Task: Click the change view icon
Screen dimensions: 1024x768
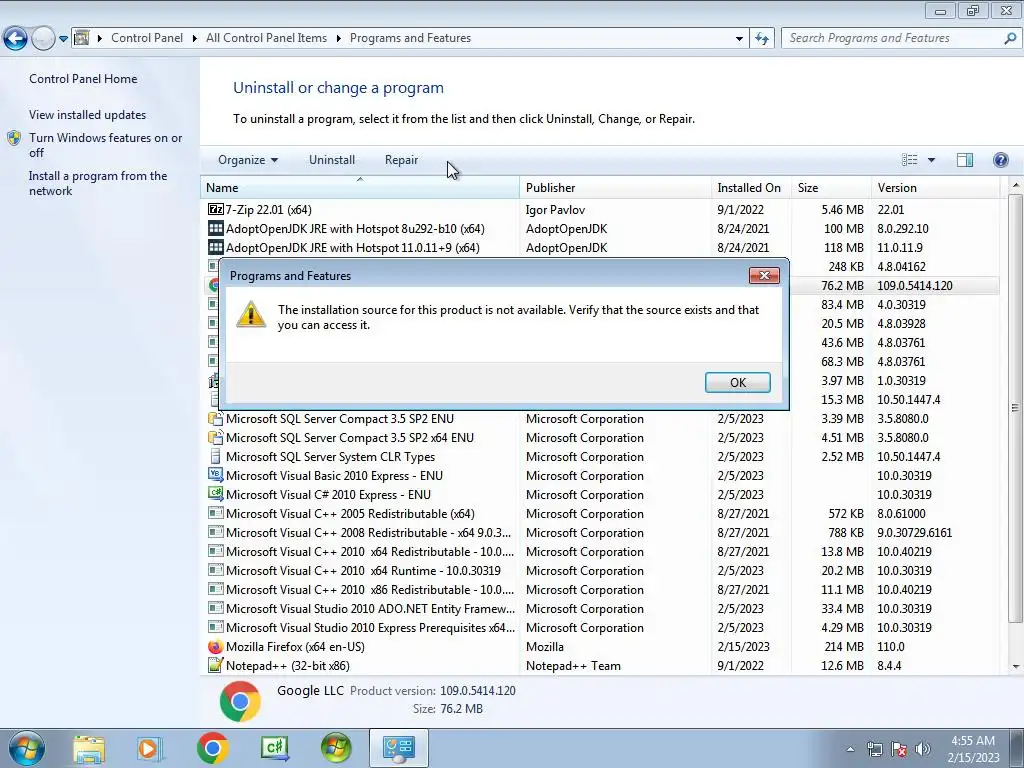Action: (x=909, y=160)
